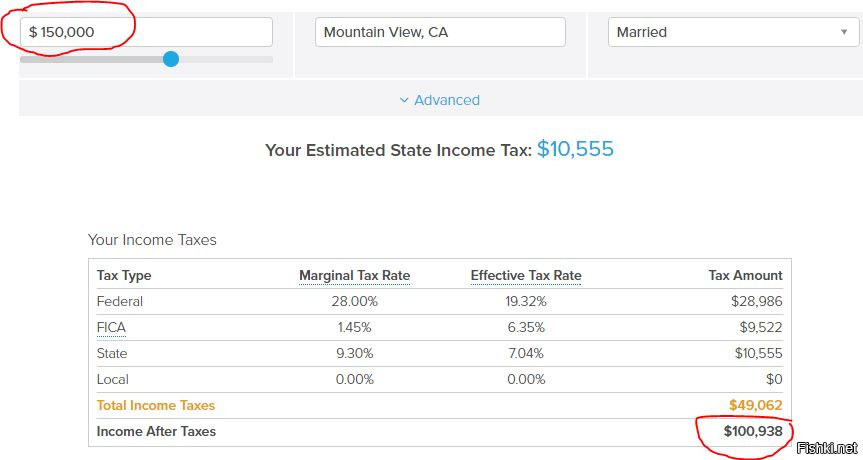The image size is (863, 460).
Task: Click the Federal tax row label
Action: (119, 302)
